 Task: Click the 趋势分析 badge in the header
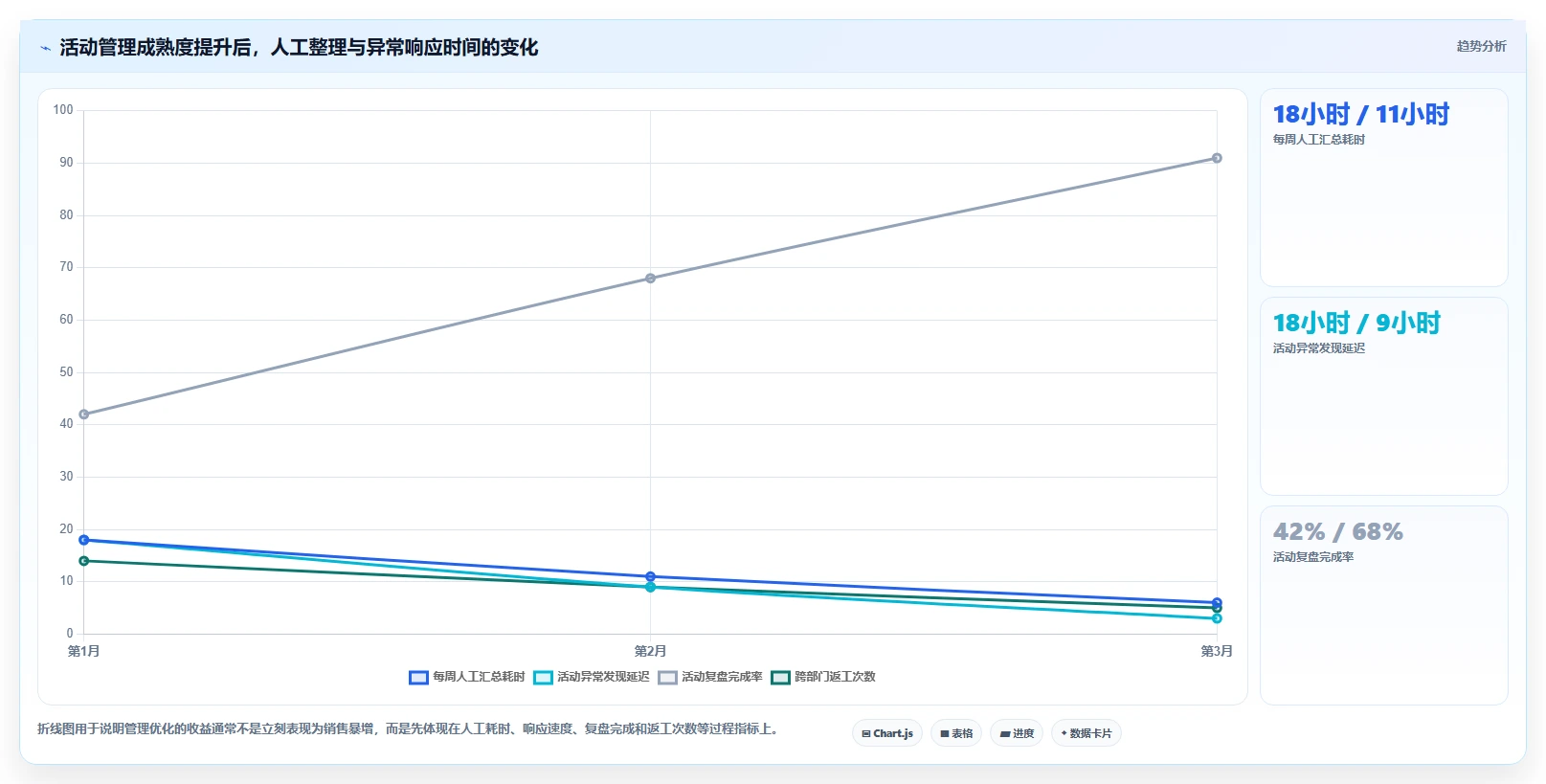click(1481, 46)
